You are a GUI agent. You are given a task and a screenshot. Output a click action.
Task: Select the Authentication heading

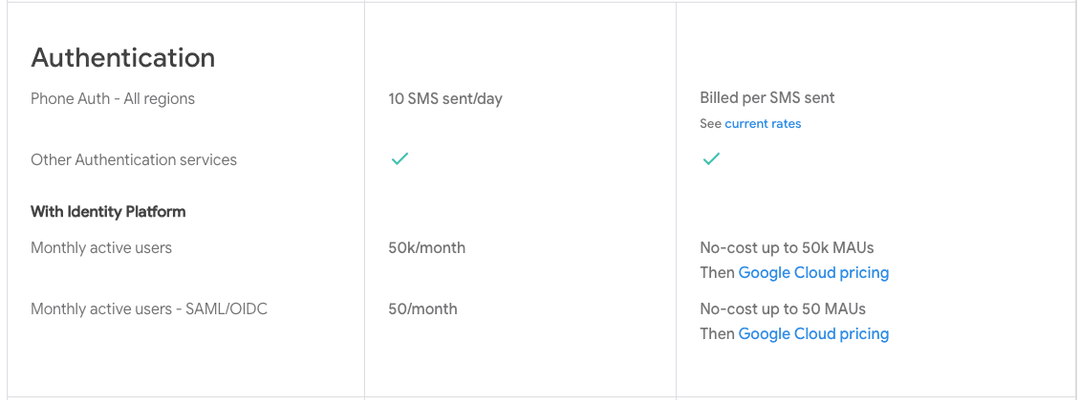click(x=123, y=57)
